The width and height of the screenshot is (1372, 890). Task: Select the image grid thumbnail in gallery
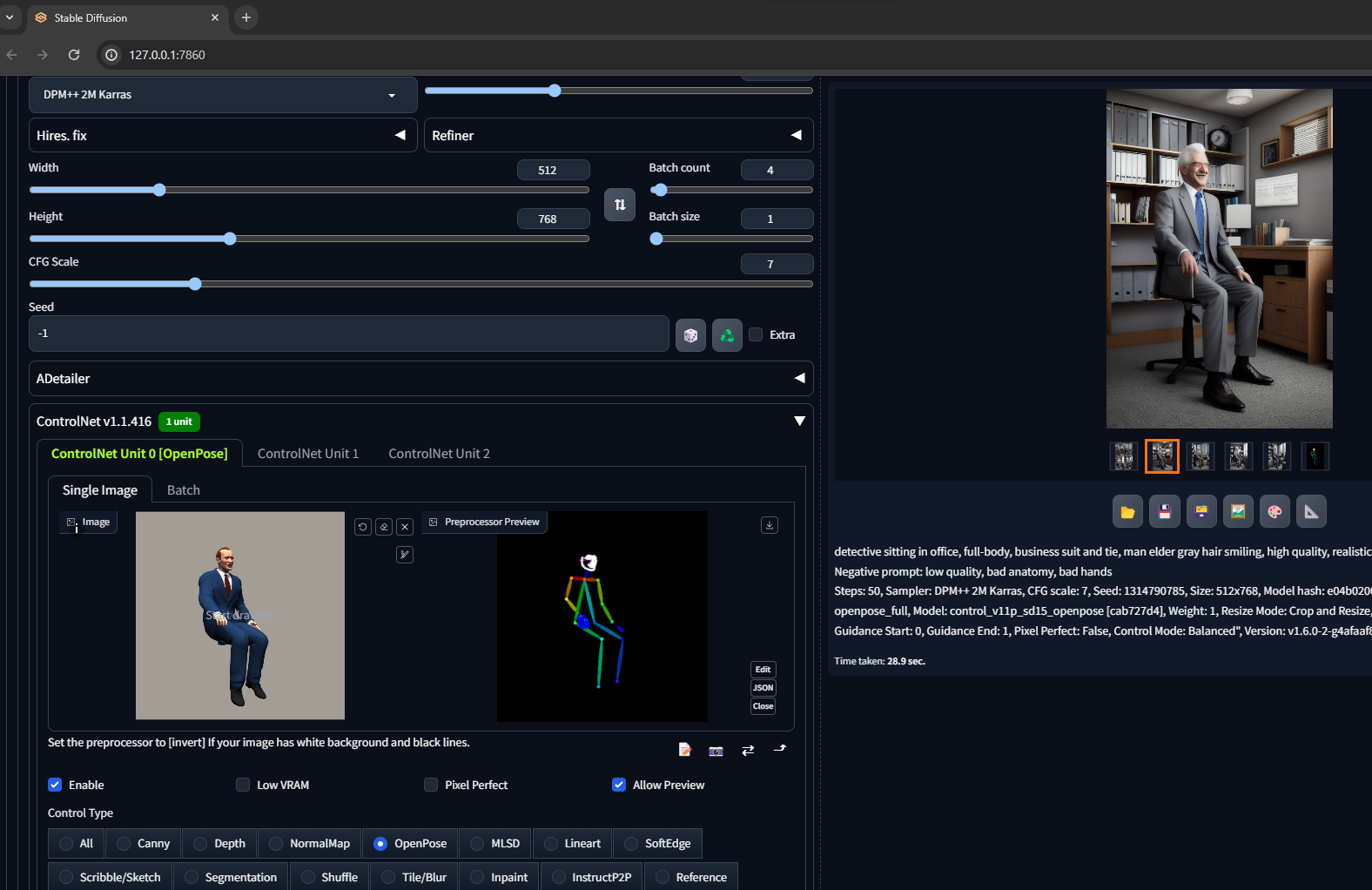[1124, 456]
